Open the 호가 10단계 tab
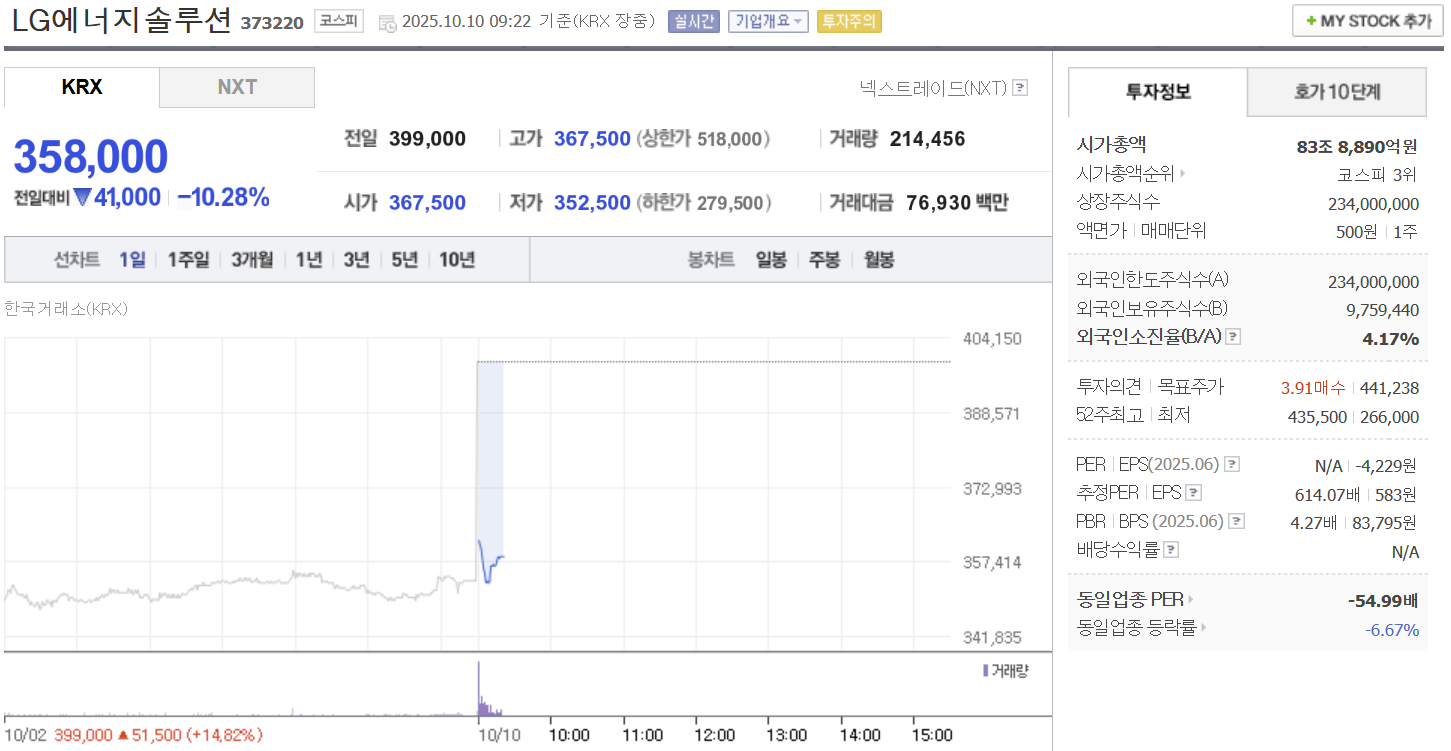This screenshot has width=1451, height=751. 1337,91
